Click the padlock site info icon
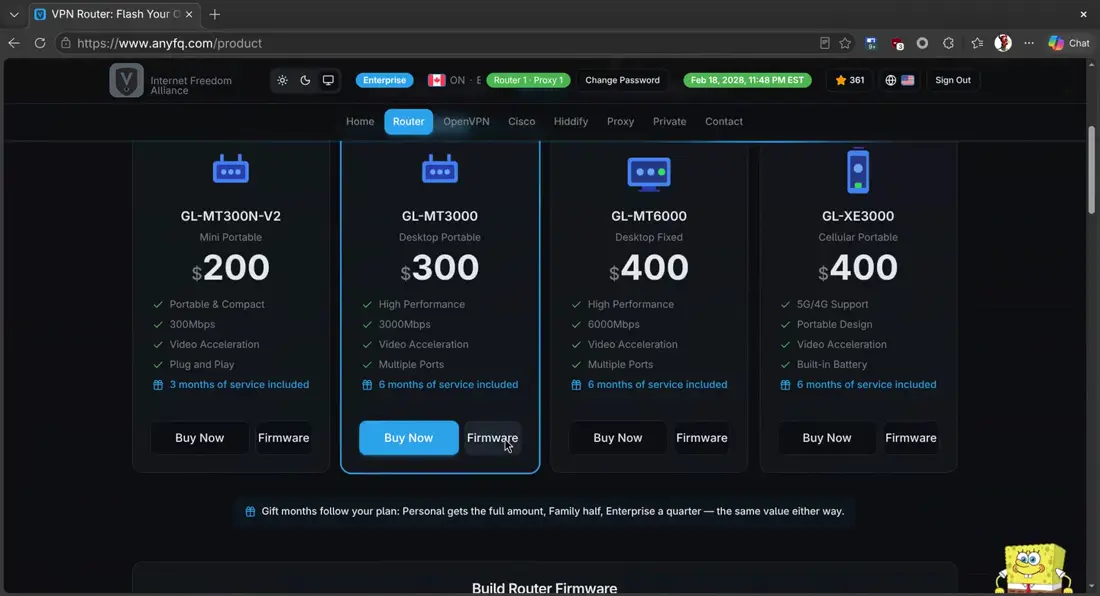Image resolution: width=1100 pixels, height=596 pixels. (x=65, y=43)
